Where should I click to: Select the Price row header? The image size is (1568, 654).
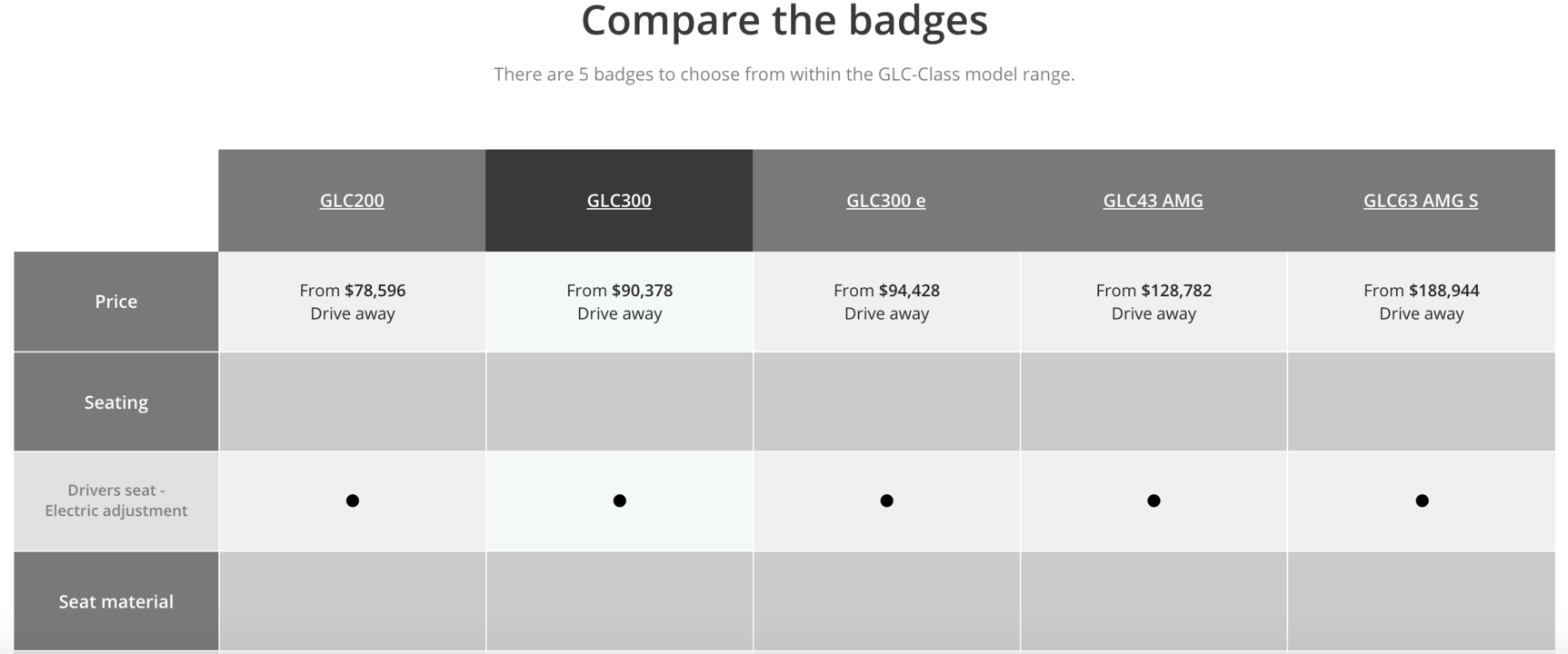coord(116,302)
